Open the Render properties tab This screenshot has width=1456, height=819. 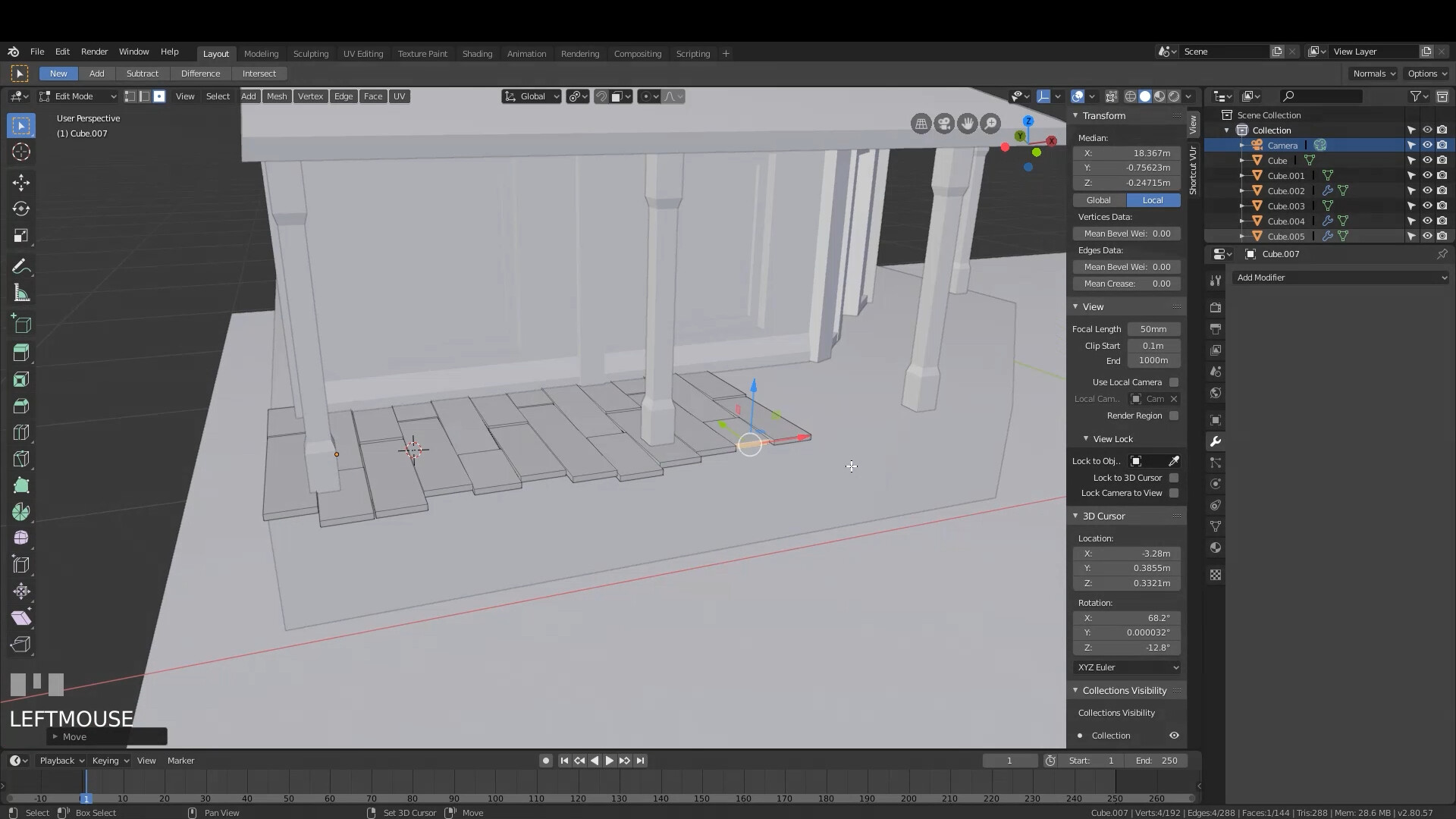[x=1215, y=307]
